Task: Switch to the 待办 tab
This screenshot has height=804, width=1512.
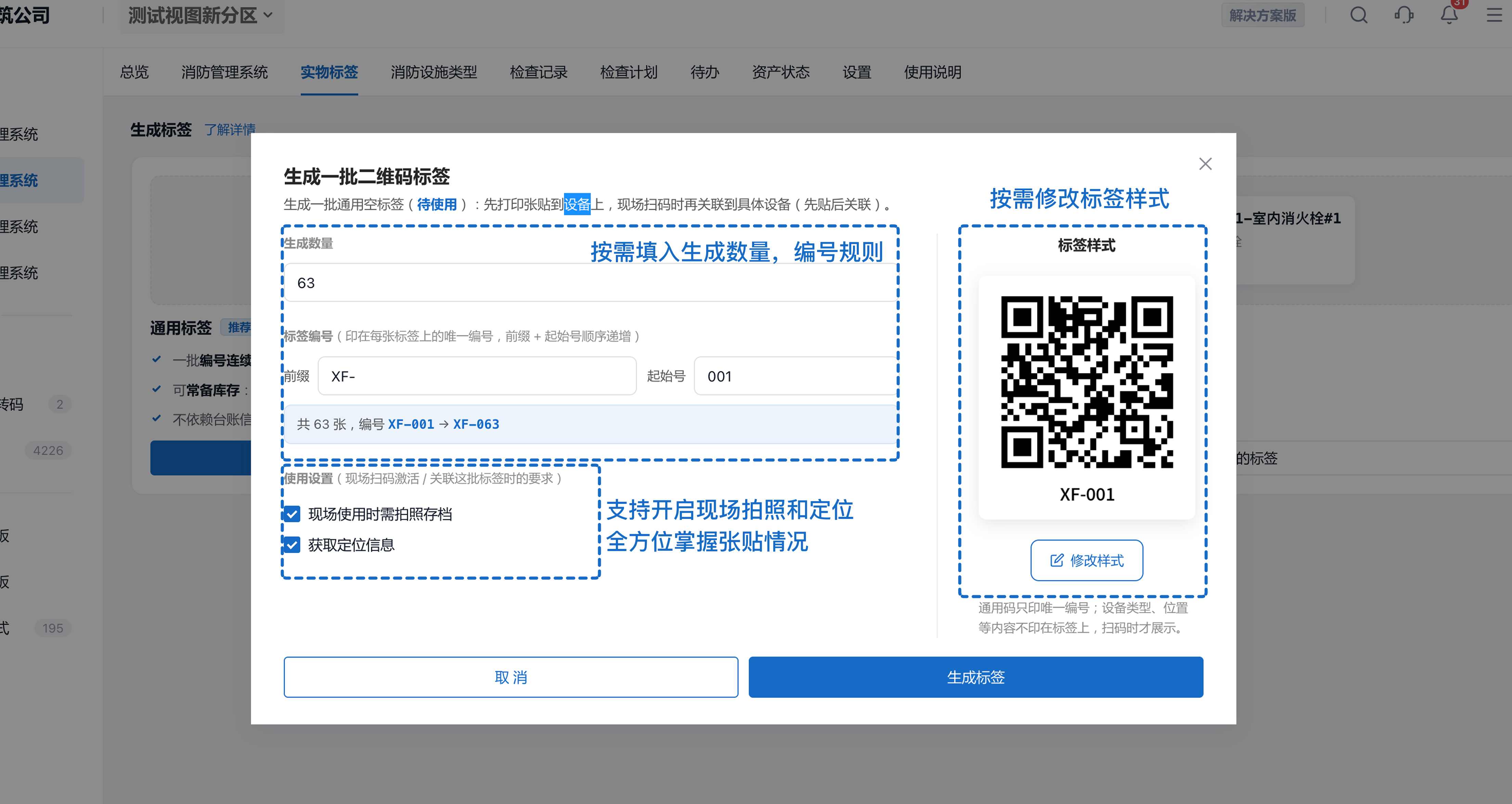Action: click(x=705, y=72)
